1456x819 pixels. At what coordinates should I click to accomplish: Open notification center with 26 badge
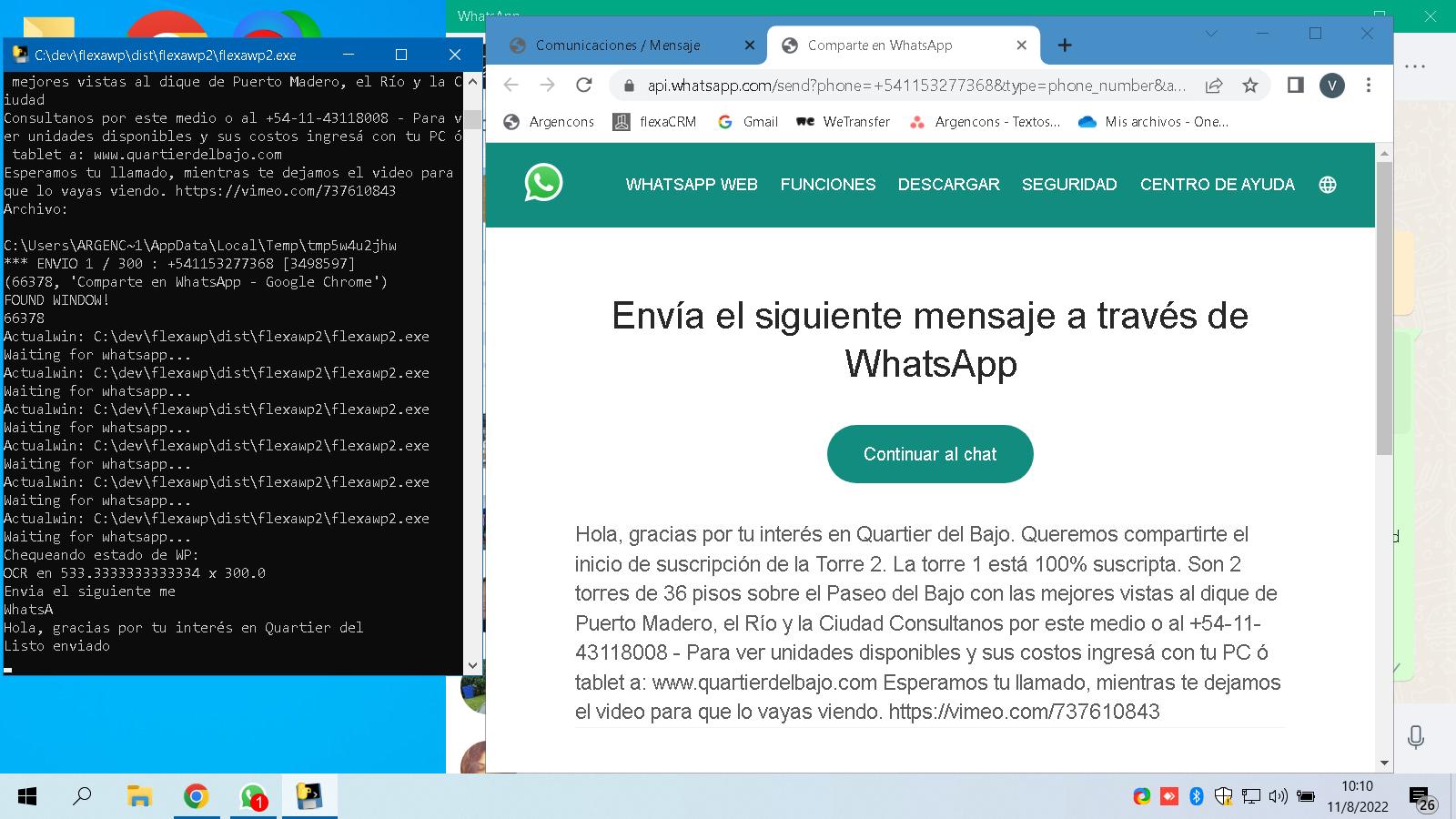(1421, 800)
